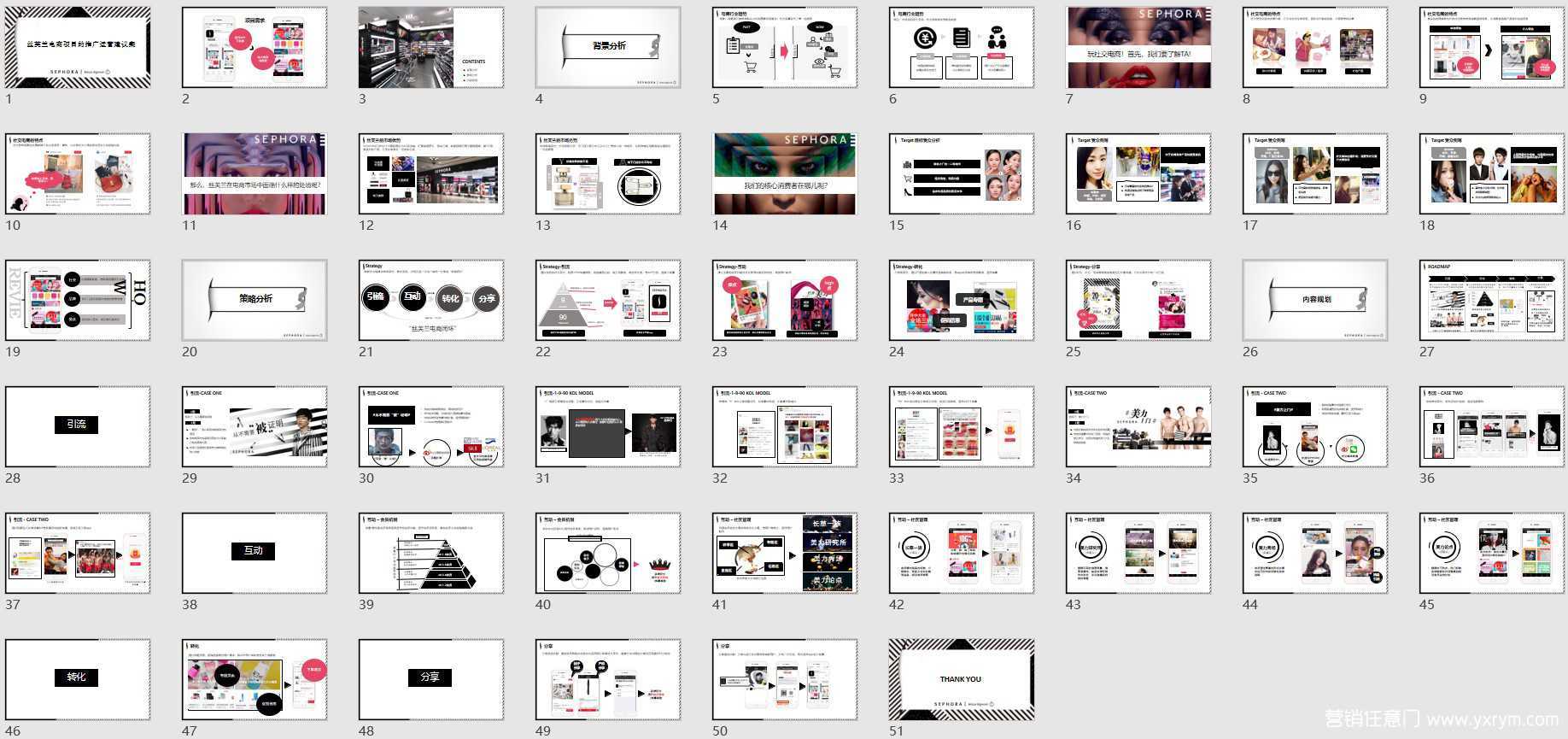Select slide 37 thumbnail

[x=78, y=553]
